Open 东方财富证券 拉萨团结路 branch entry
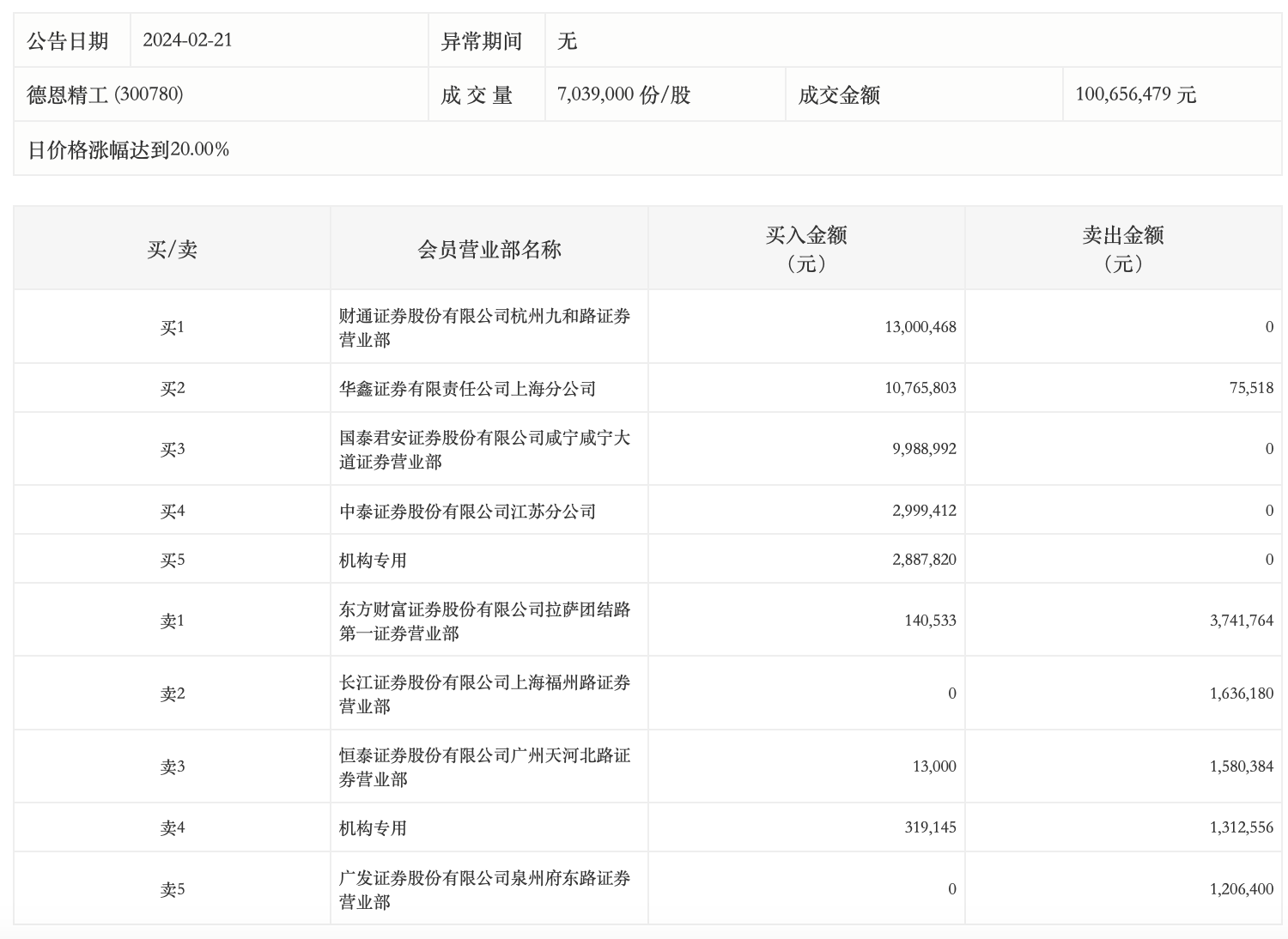The image size is (1288, 939). point(484,621)
